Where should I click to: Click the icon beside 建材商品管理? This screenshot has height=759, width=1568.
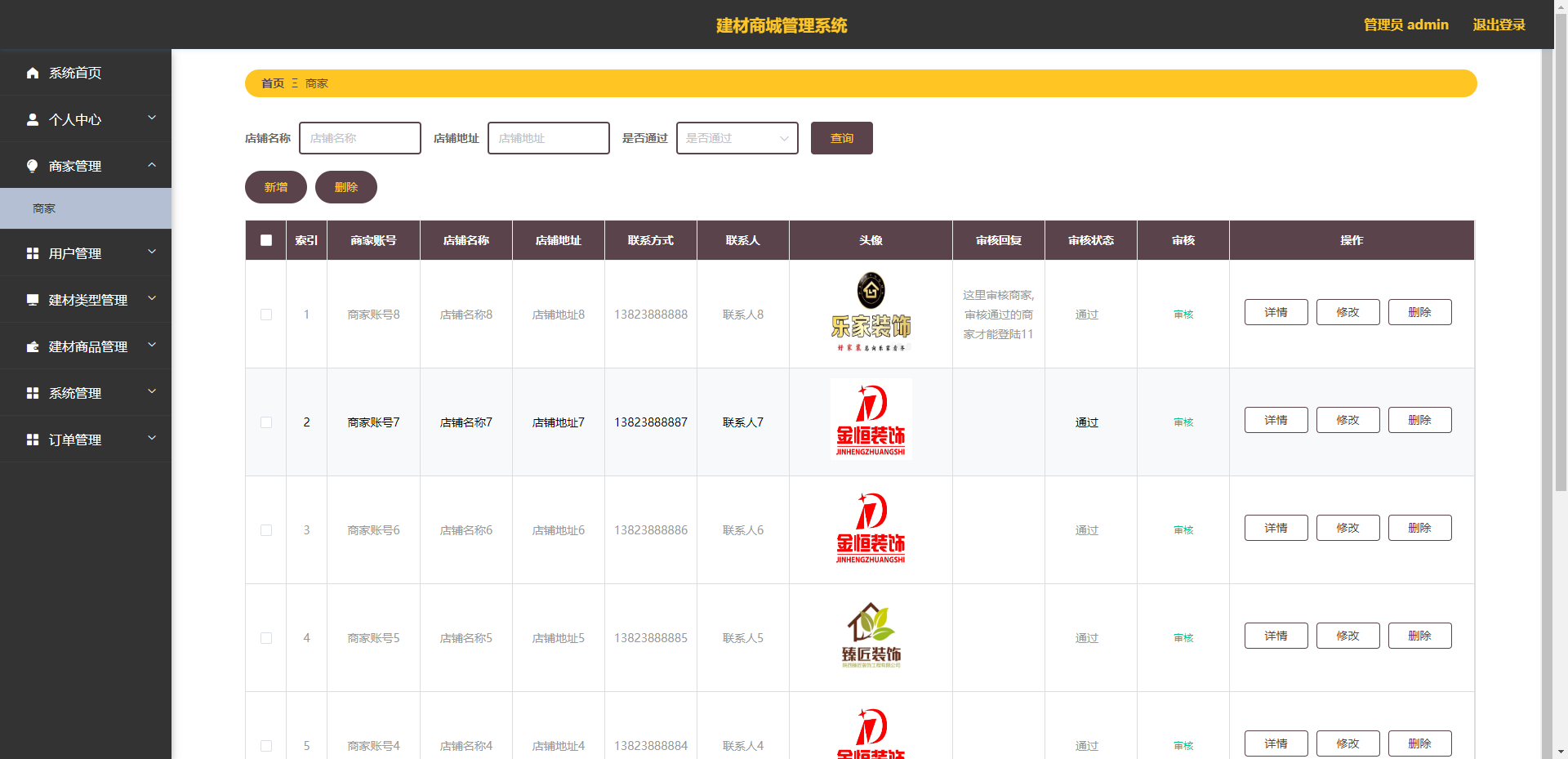[33, 346]
